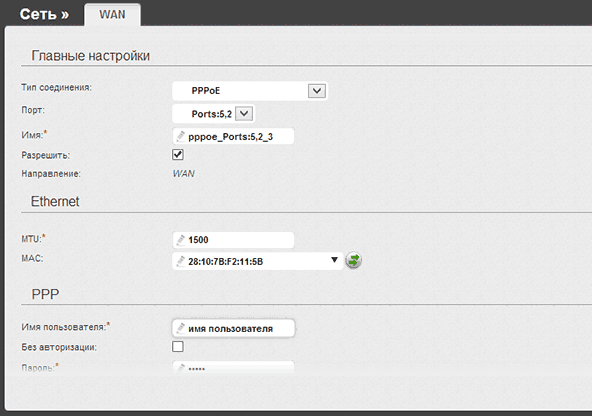Click the Сеть breadcrumb heading
This screenshot has width=592, height=416.
44,14
